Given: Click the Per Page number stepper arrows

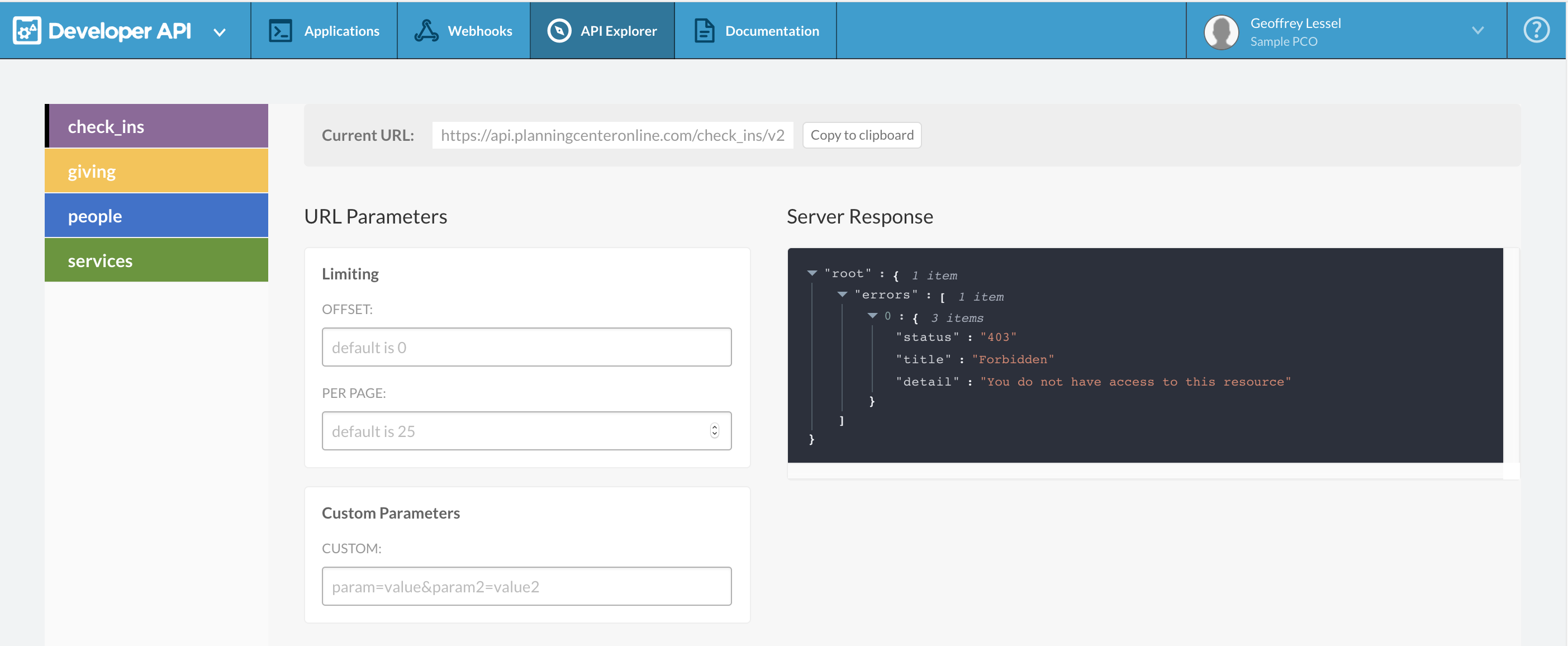Looking at the screenshot, I should click(714, 431).
